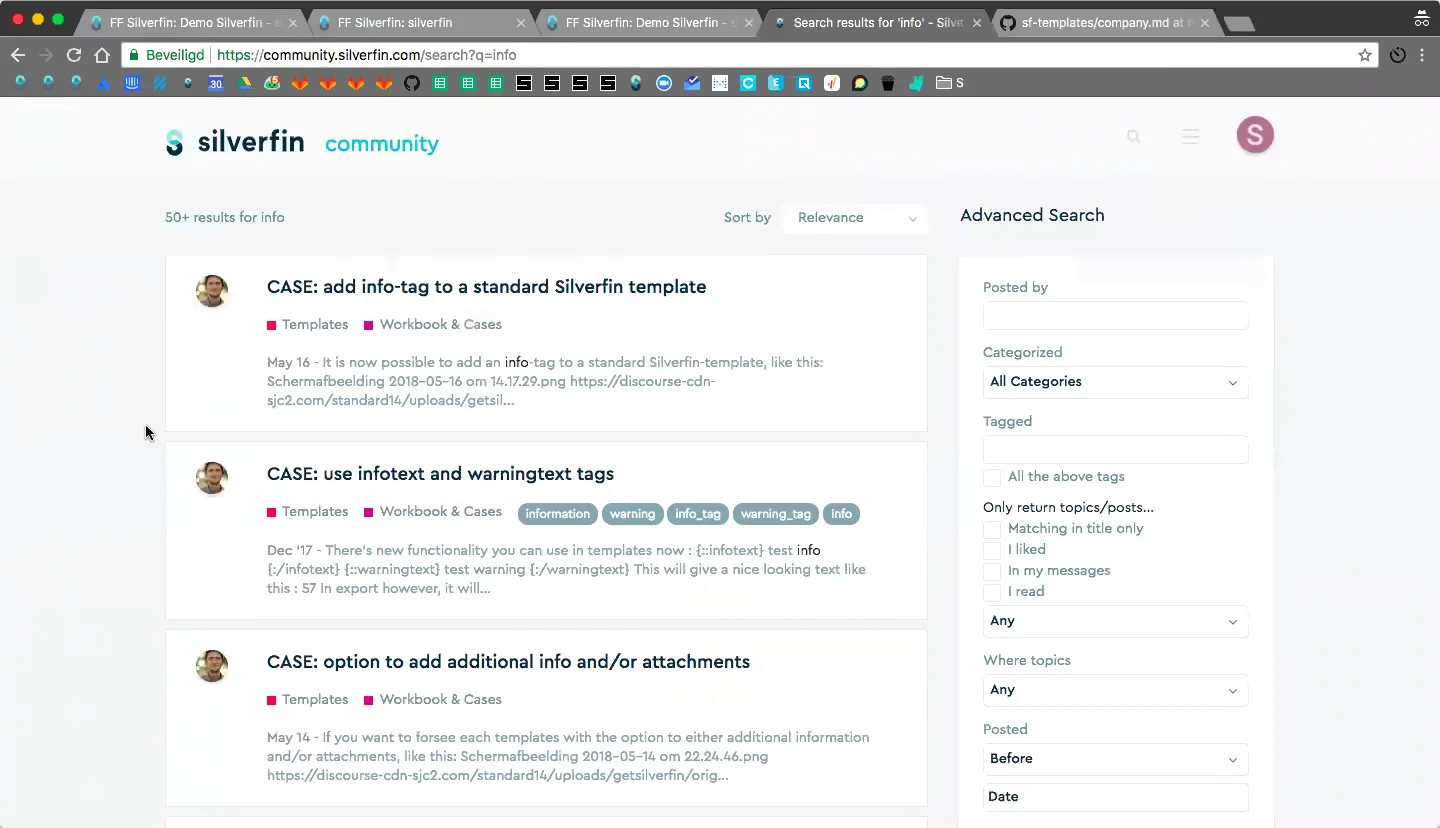Open the user avatar S menu

[x=1255, y=135]
